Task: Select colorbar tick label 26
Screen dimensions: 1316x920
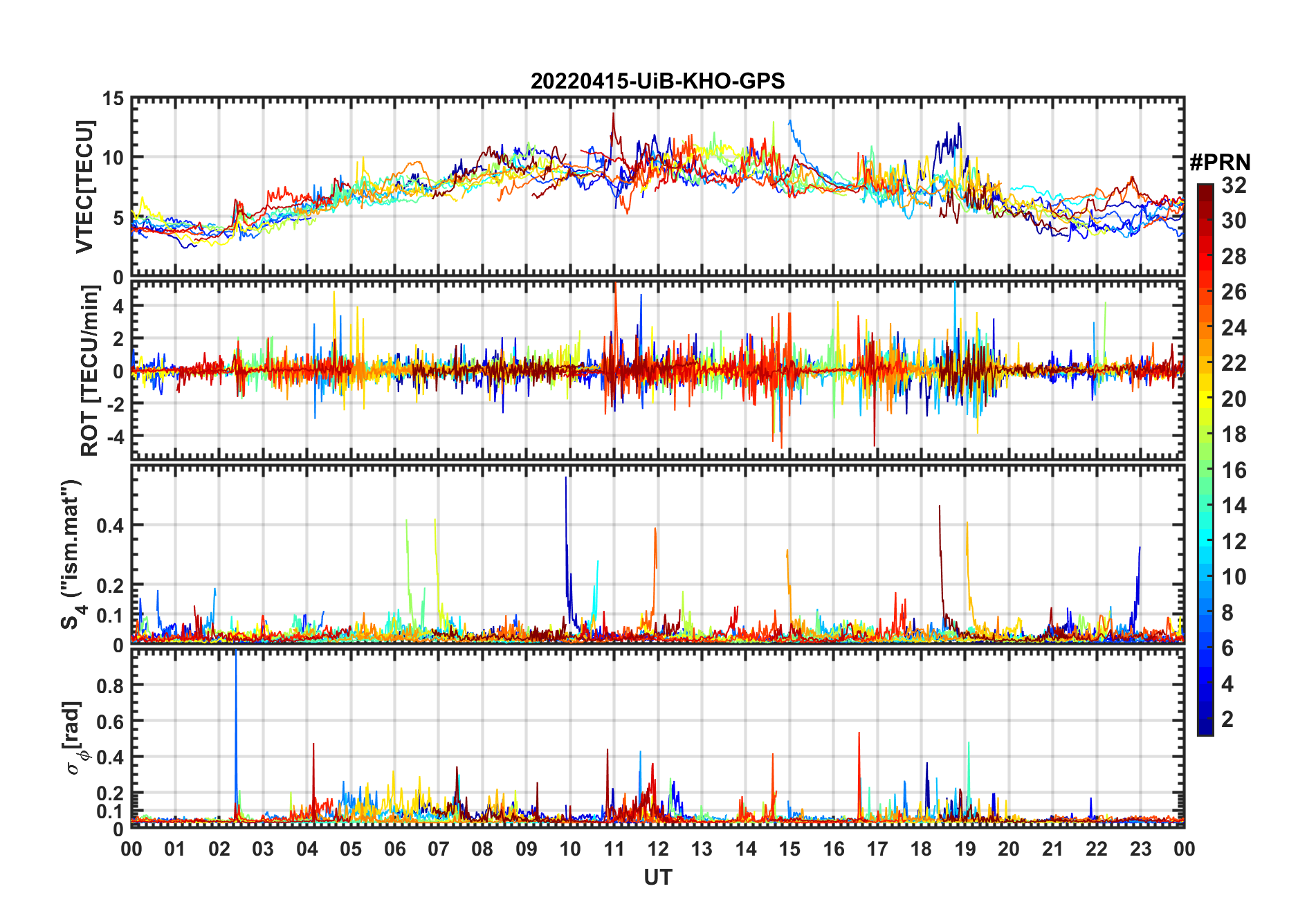Action: pos(1234,292)
